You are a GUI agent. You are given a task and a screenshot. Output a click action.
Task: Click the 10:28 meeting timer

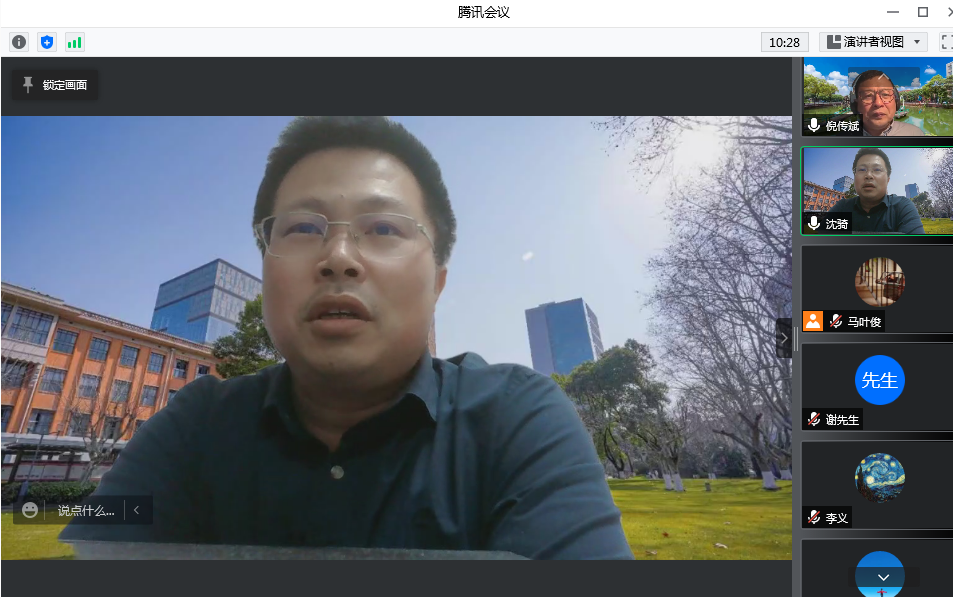pyautogui.click(x=785, y=42)
